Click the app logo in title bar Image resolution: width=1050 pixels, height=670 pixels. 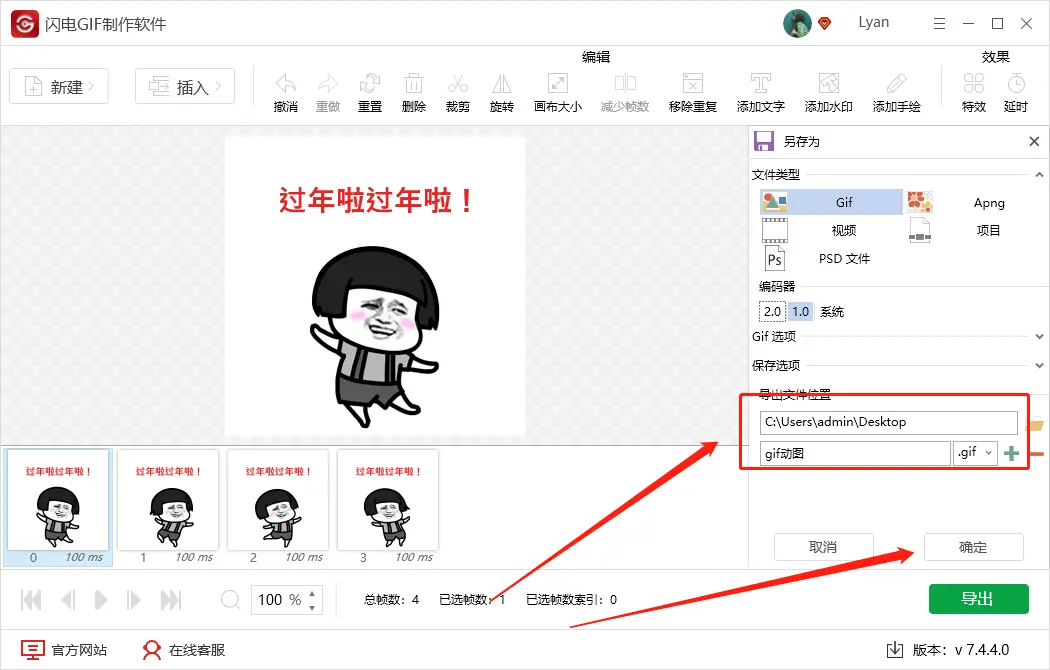25,24
